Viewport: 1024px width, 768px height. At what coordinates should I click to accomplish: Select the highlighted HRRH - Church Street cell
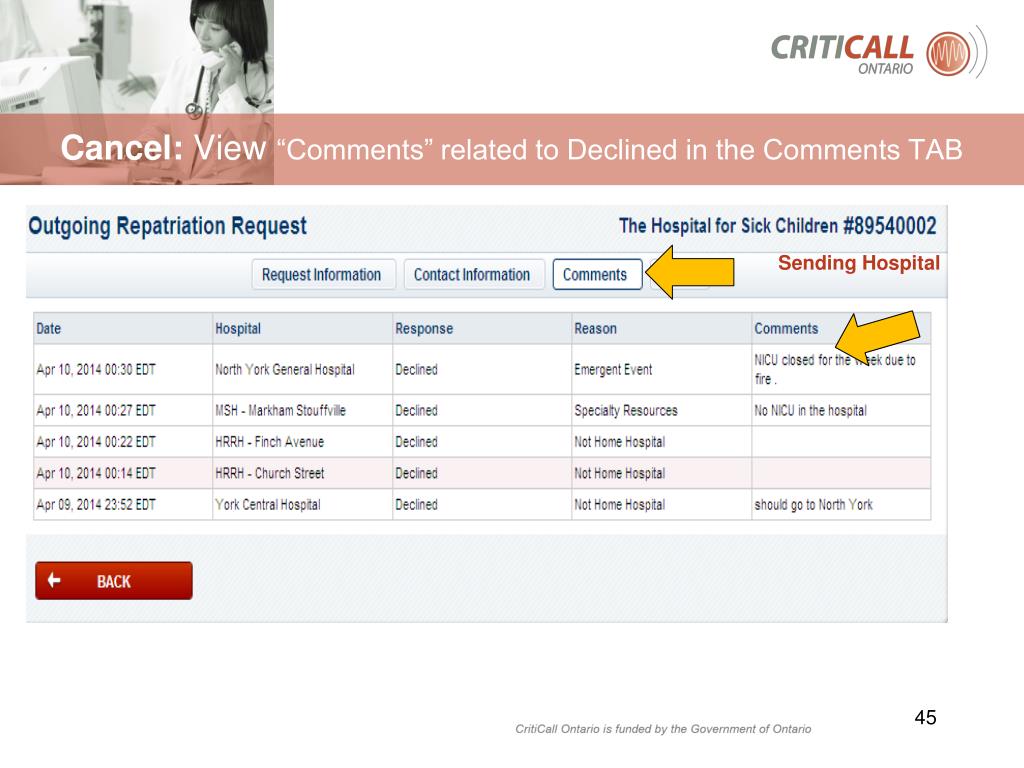[269, 474]
